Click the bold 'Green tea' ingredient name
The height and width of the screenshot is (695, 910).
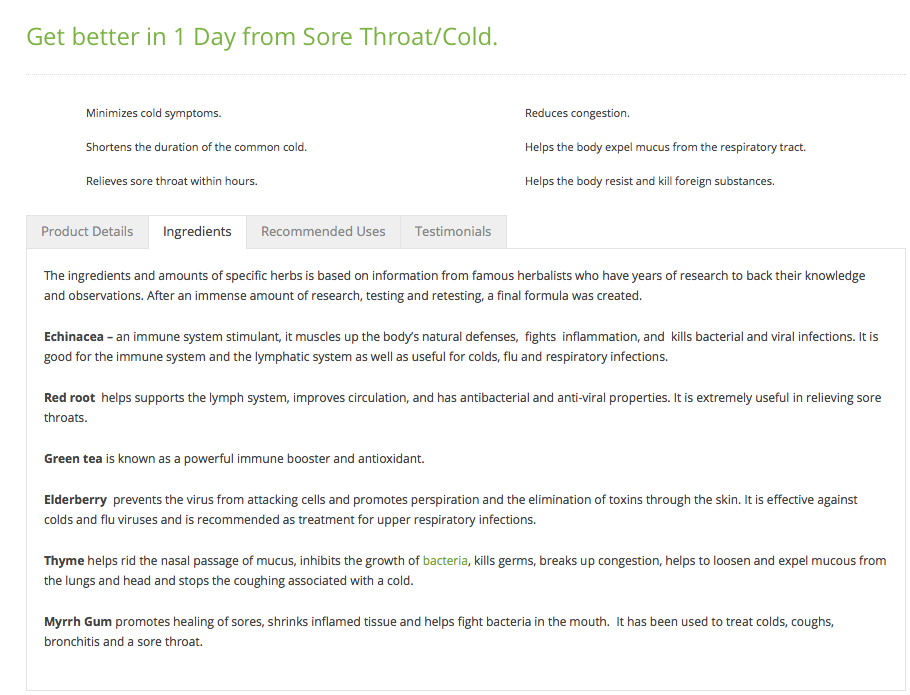click(73, 459)
